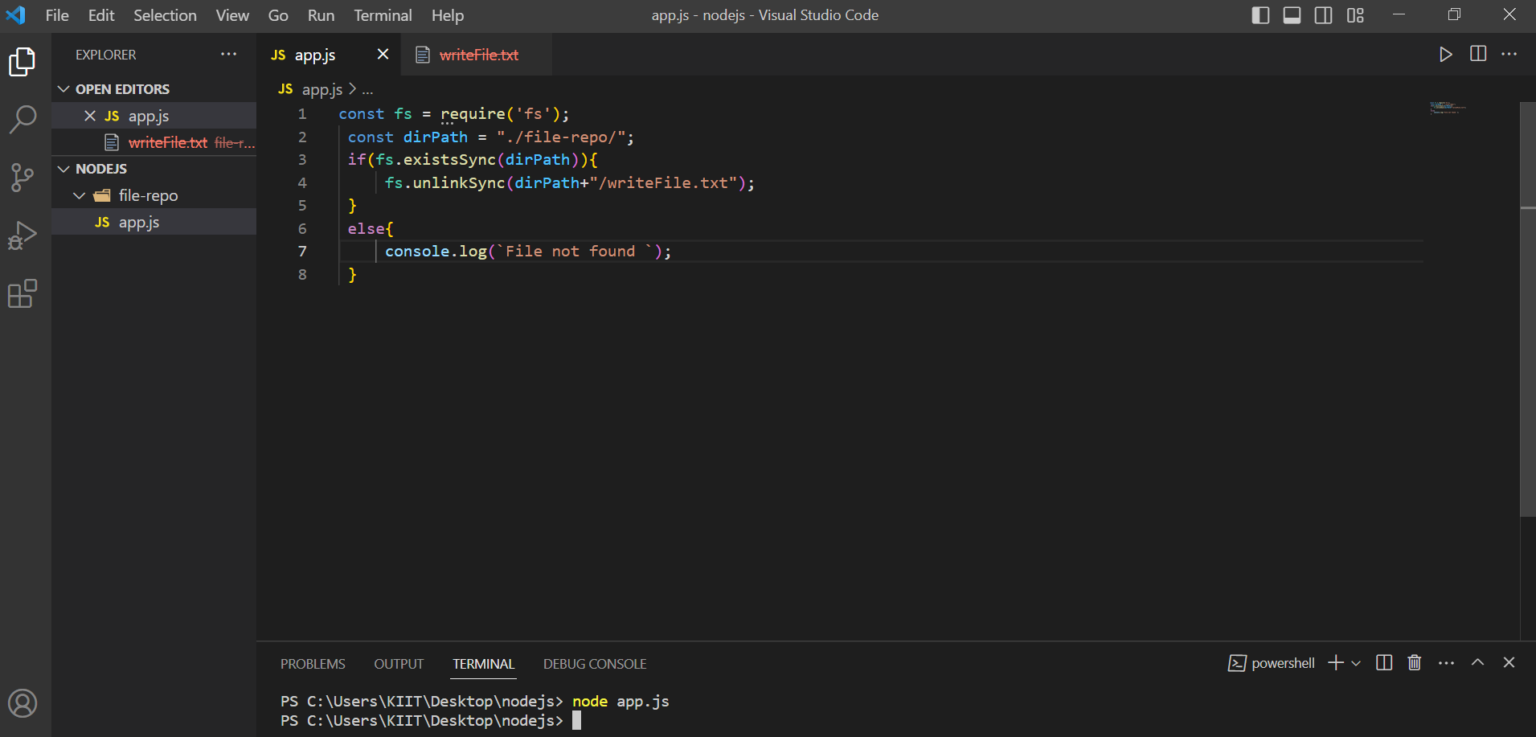Collapse the file-repo folder
Screen dimensions: 1536x737
click(x=78, y=195)
